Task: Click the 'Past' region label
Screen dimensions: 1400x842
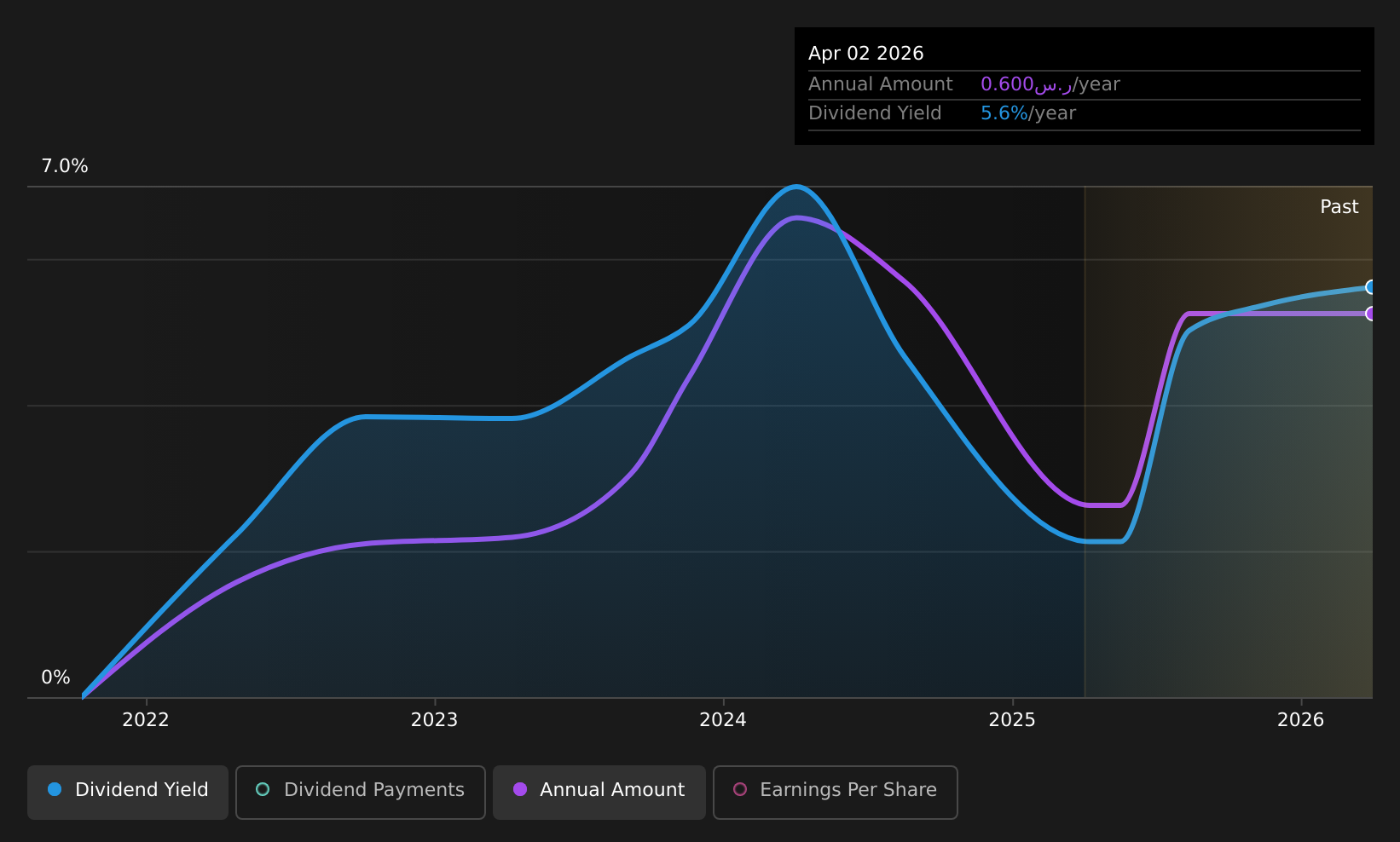Action: (1339, 207)
